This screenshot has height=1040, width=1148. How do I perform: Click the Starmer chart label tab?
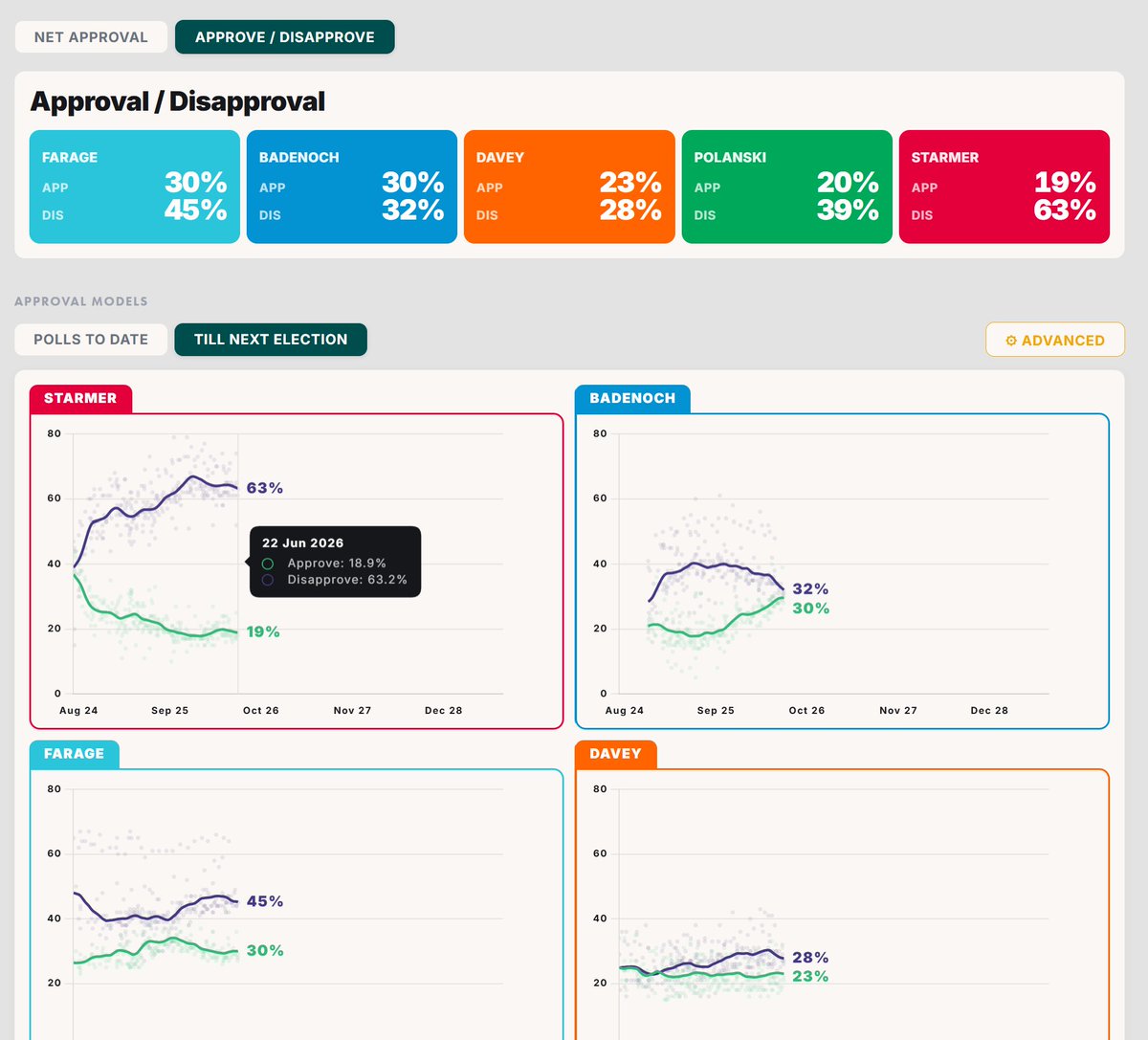coord(80,398)
